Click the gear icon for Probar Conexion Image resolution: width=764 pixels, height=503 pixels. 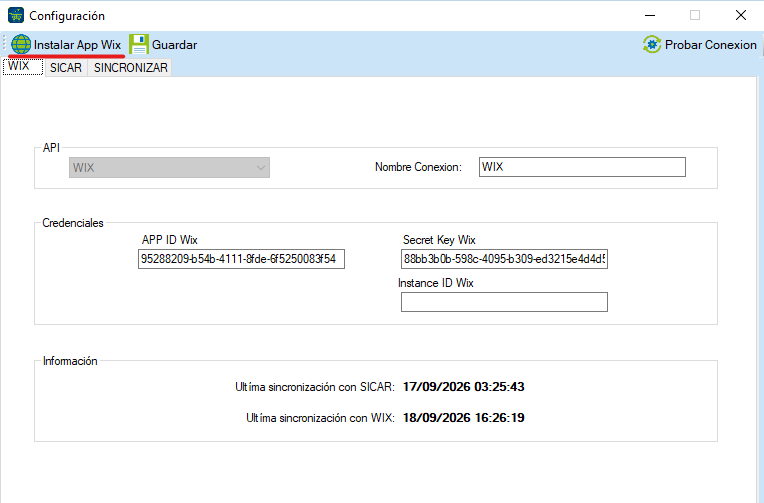[x=652, y=44]
